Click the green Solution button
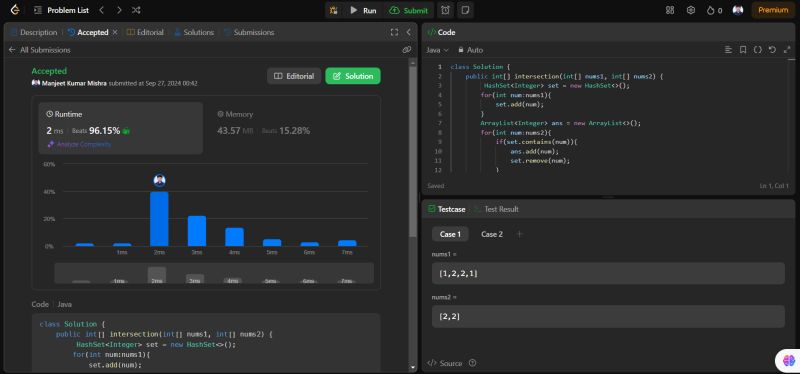 tap(353, 76)
